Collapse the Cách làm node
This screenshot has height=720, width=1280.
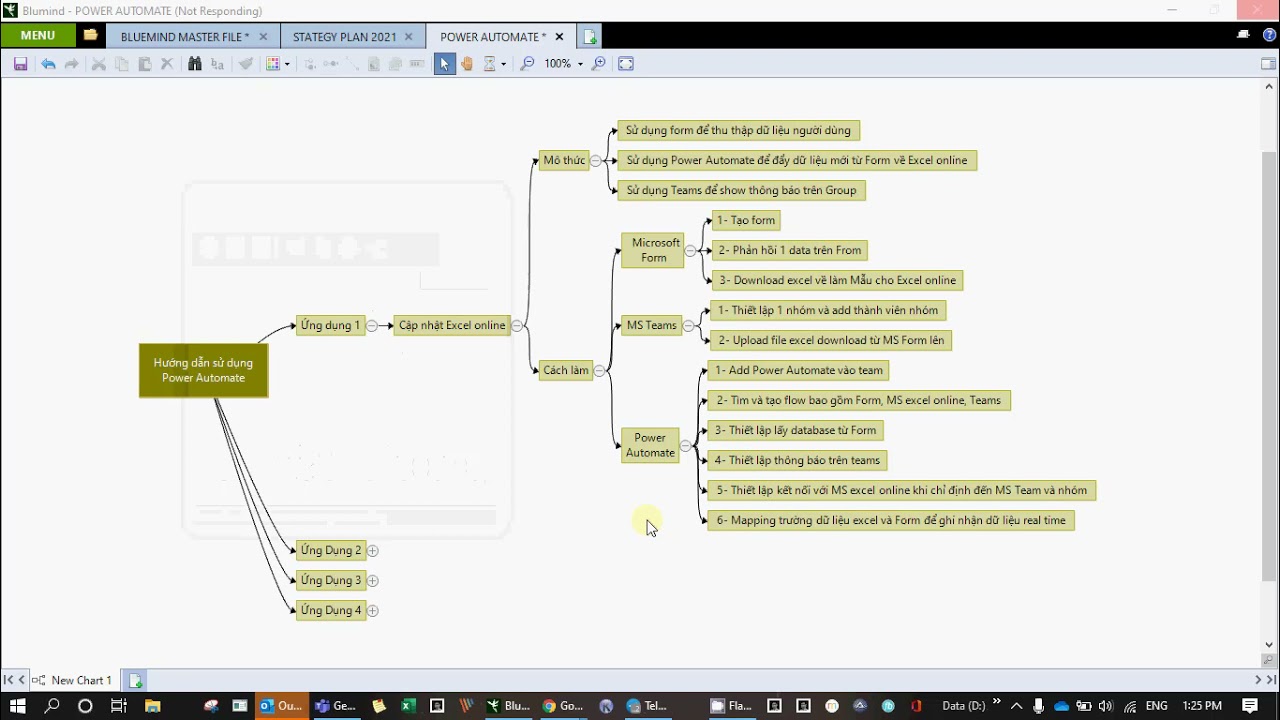coord(599,371)
